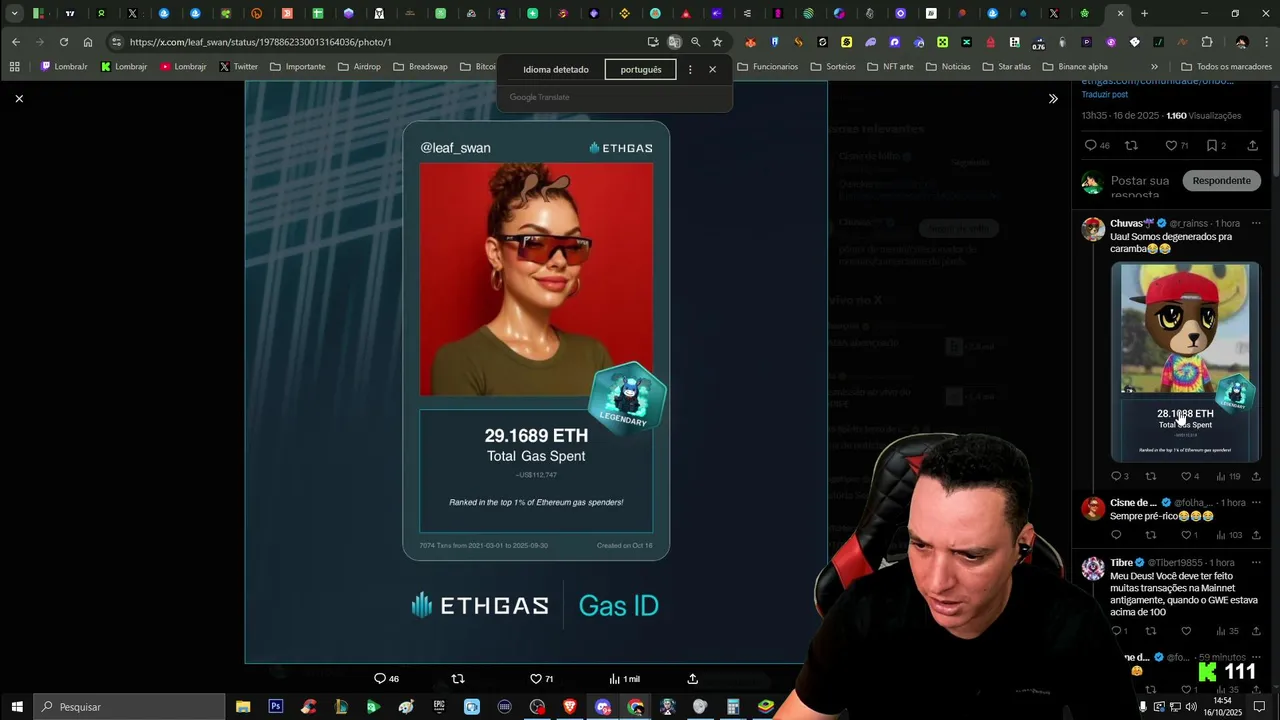This screenshot has height=720, width=1280.
Task: Click the Pesquisar taskbar search box
Action: [129, 706]
